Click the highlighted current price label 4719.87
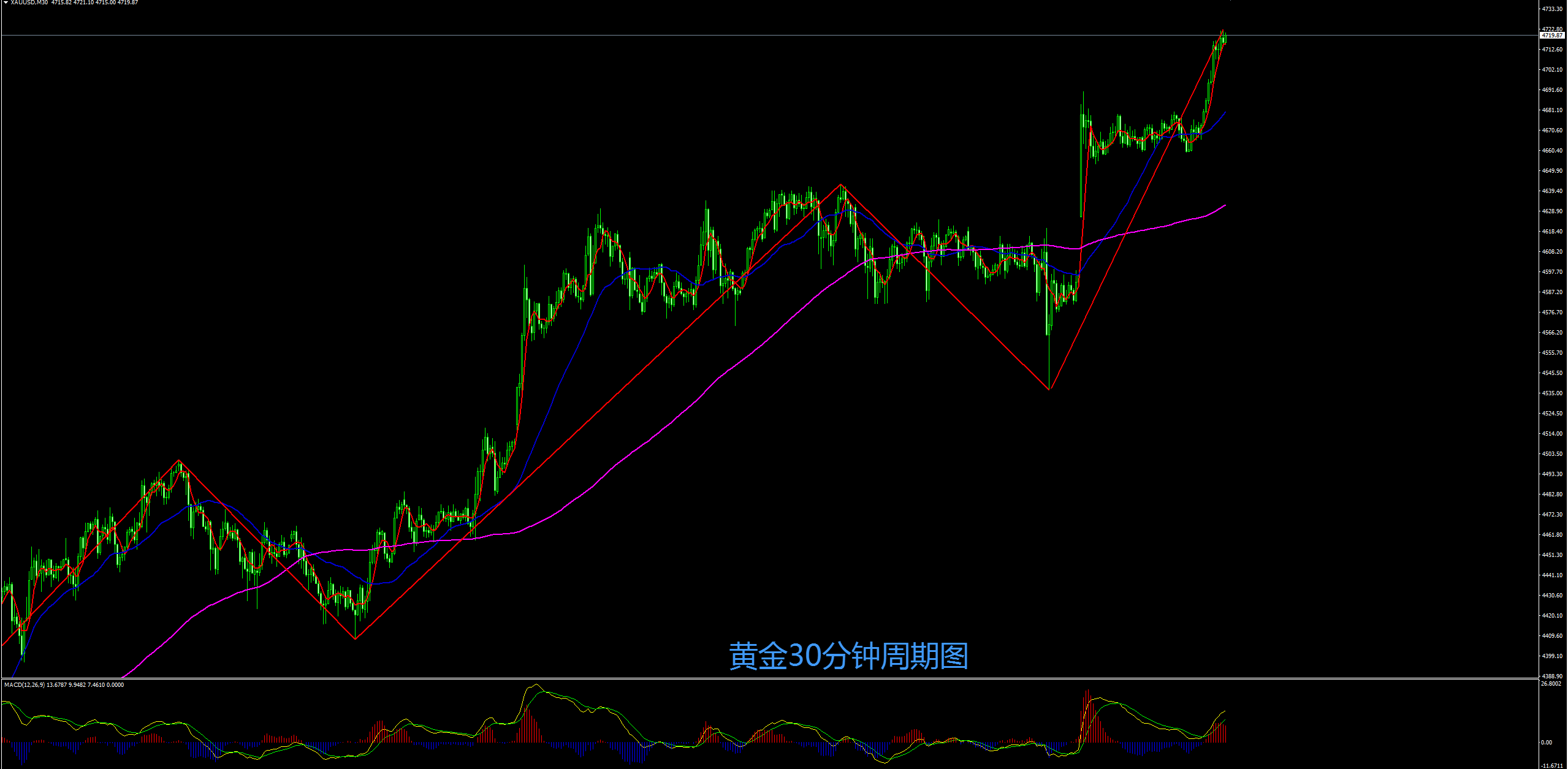Screen dimensions: 1568x769 click(x=1551, y=36)
